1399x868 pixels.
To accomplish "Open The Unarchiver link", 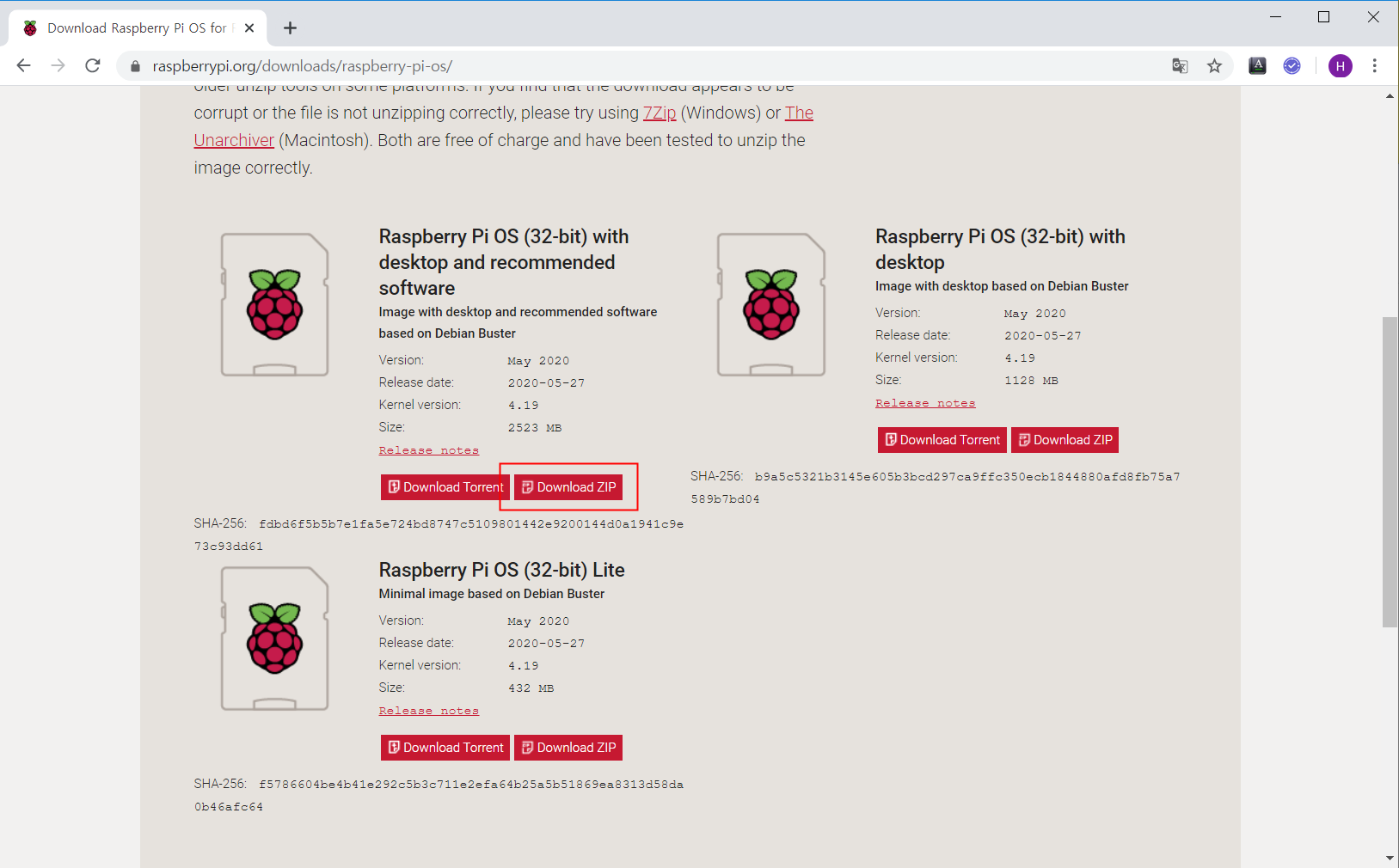I will (504, 126).
